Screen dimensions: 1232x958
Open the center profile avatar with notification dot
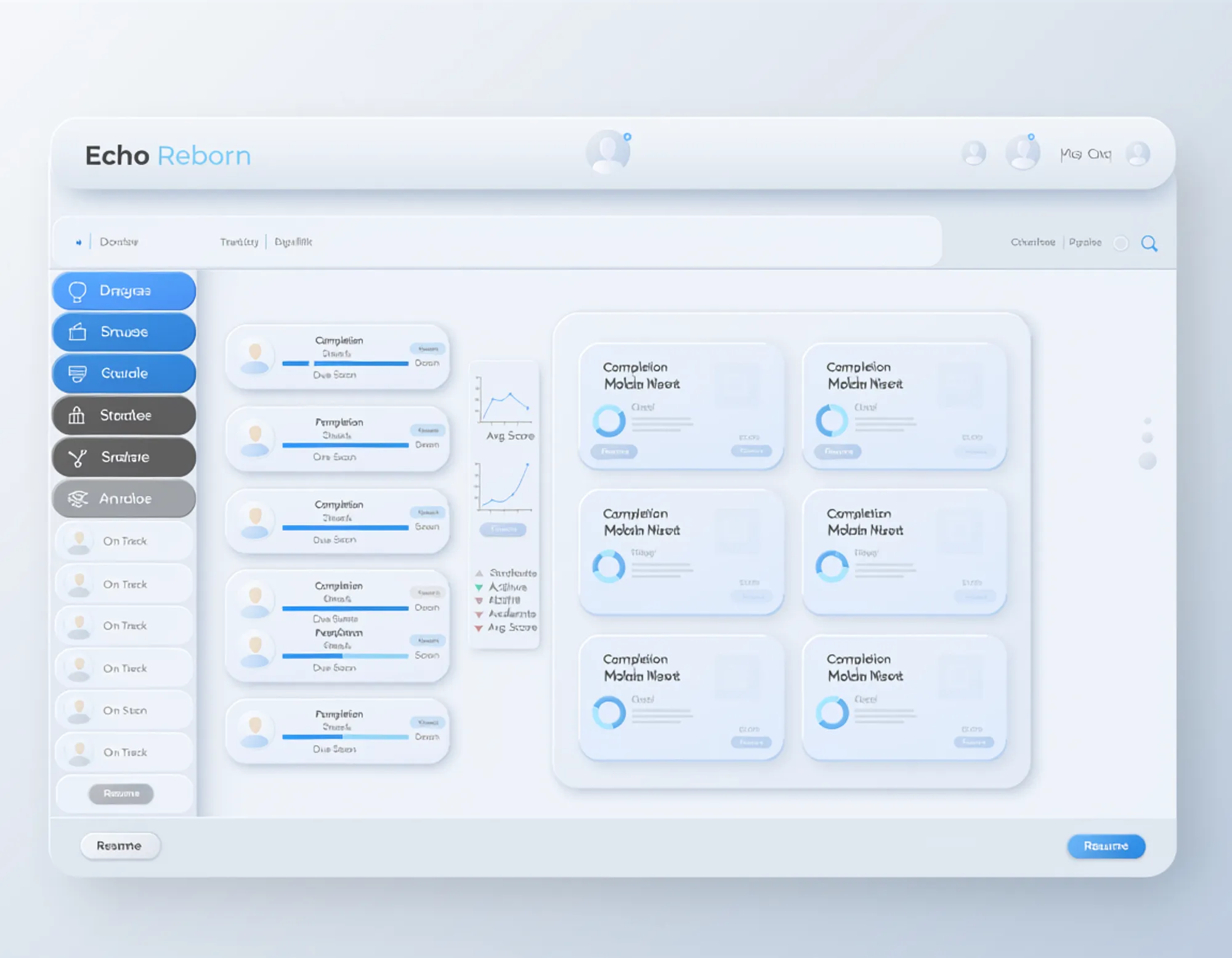[x=608, y=151]
